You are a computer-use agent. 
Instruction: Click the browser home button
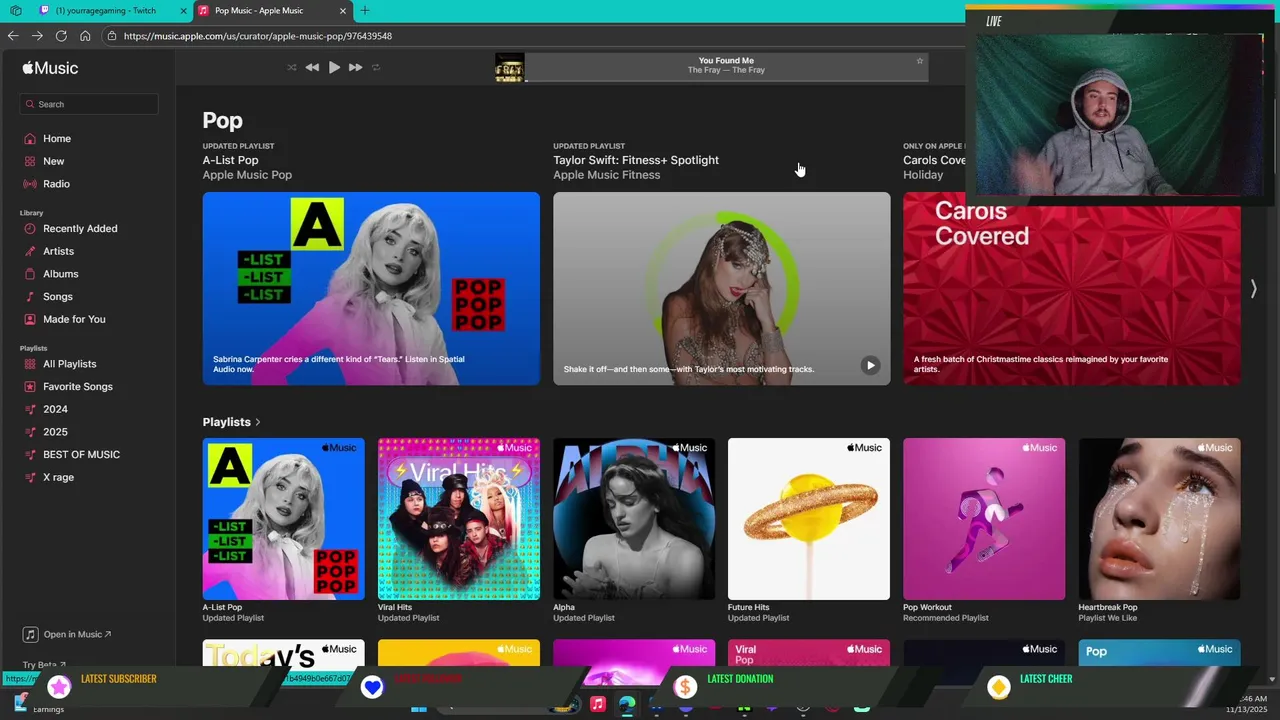click(85, 36)
